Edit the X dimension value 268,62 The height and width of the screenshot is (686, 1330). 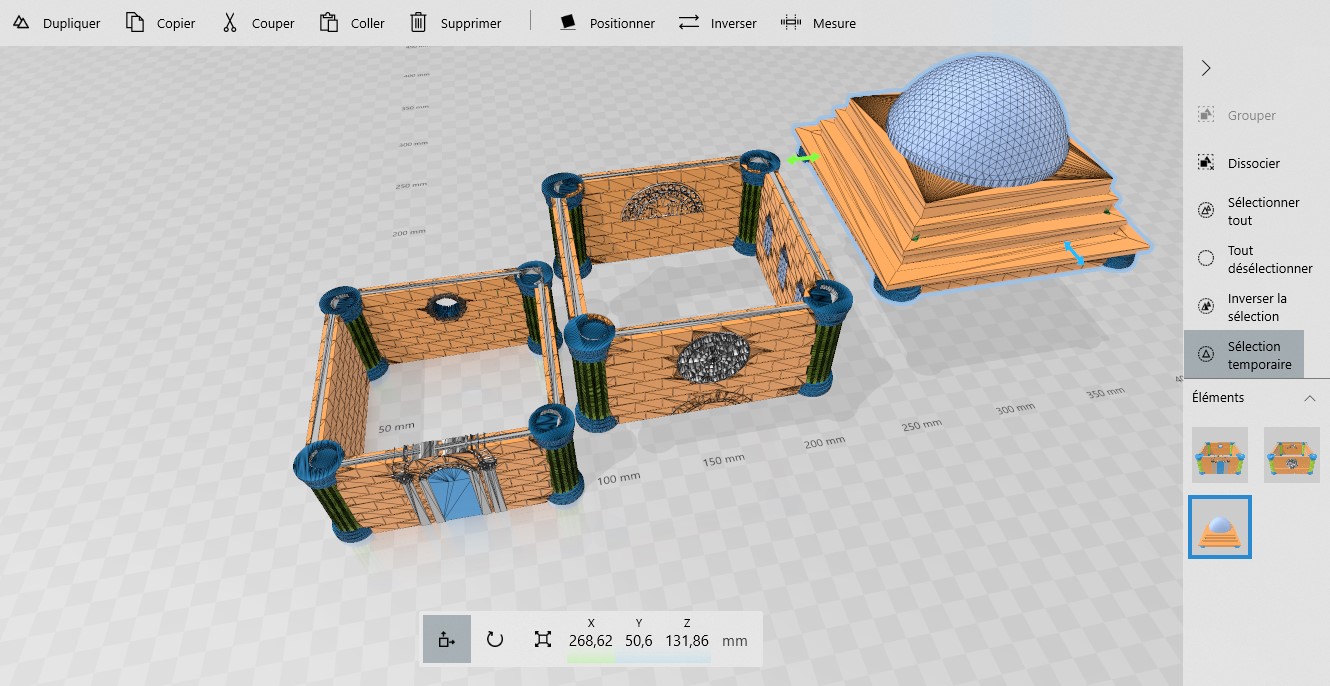591,641
